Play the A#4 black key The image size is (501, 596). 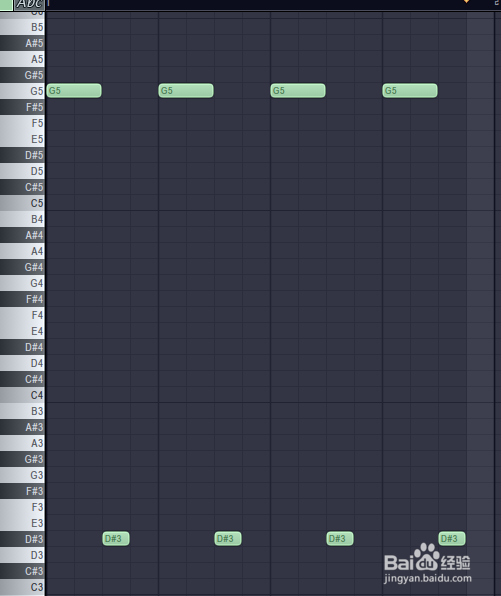click(x=22, y=235)
